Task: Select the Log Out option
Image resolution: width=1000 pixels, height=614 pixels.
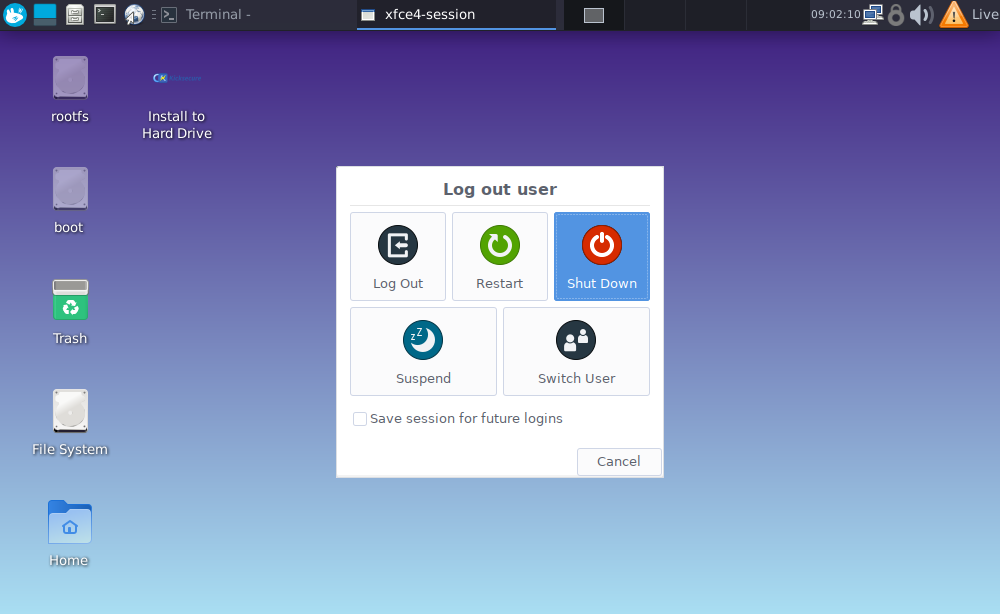Action: click(397, 256)
